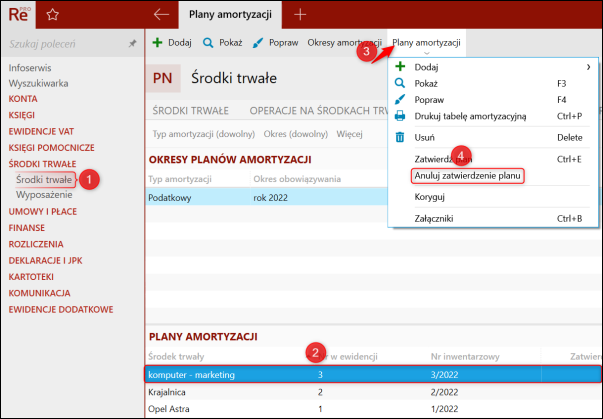Click the rok 2022 cell

(x=271, y=198)
